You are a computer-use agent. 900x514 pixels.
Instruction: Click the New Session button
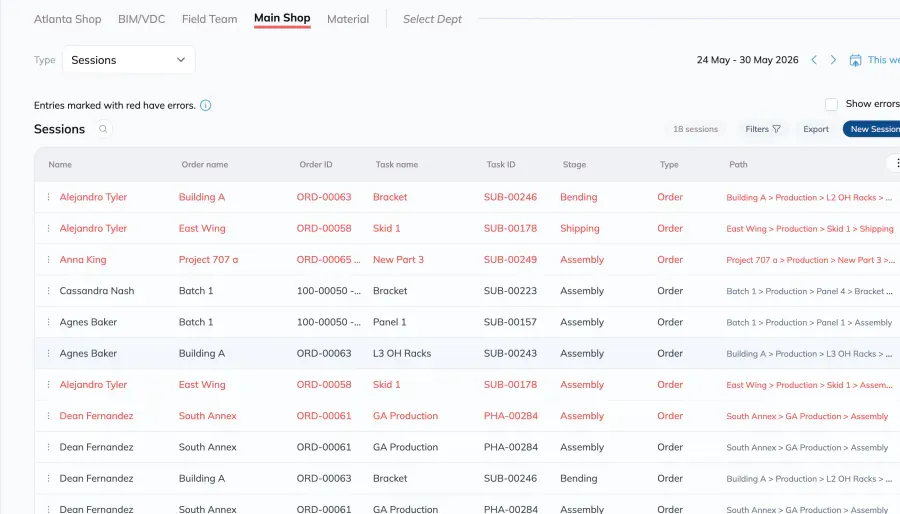coord(871,129)
